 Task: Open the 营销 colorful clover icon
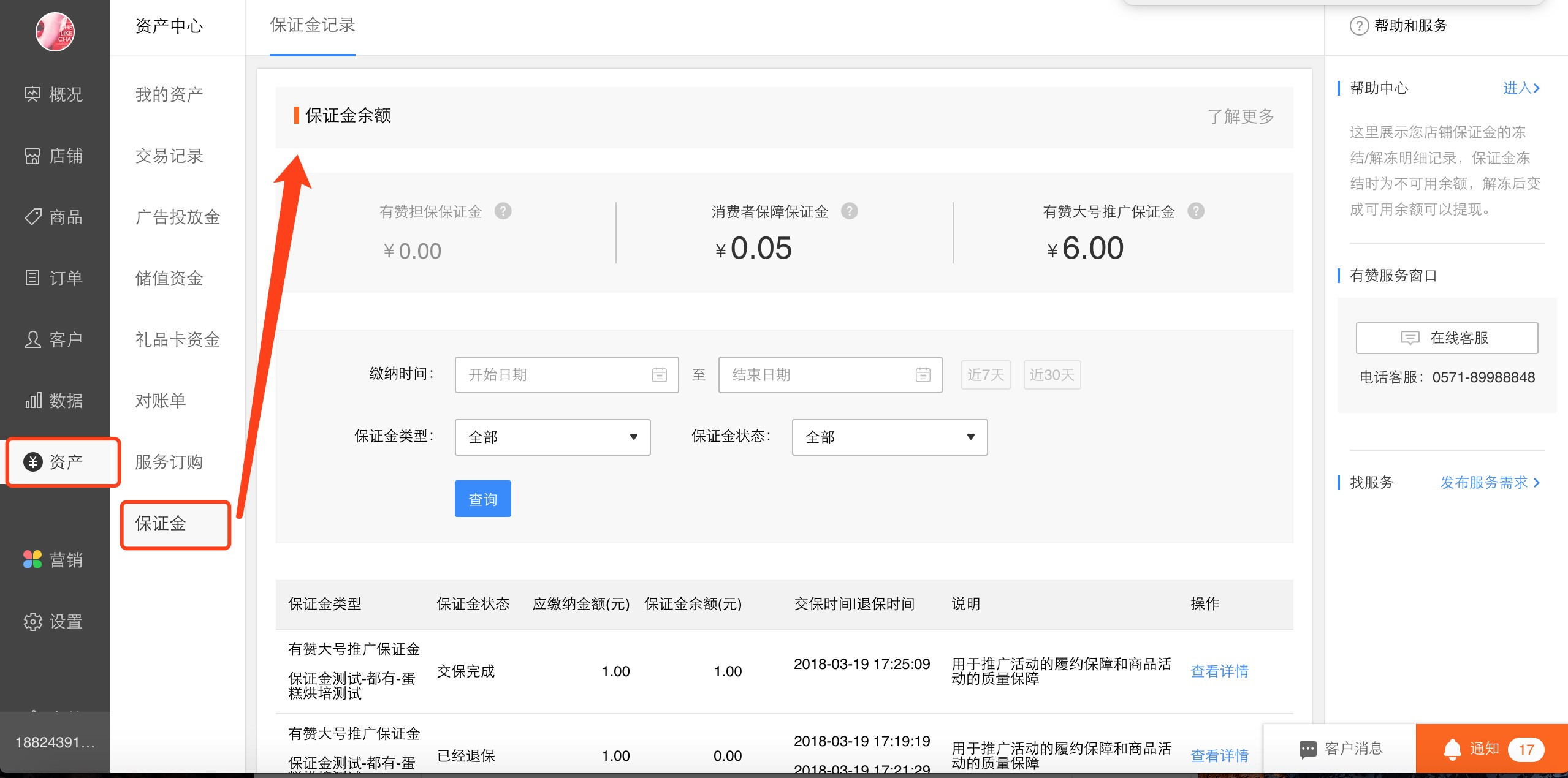tap(32, 559)
